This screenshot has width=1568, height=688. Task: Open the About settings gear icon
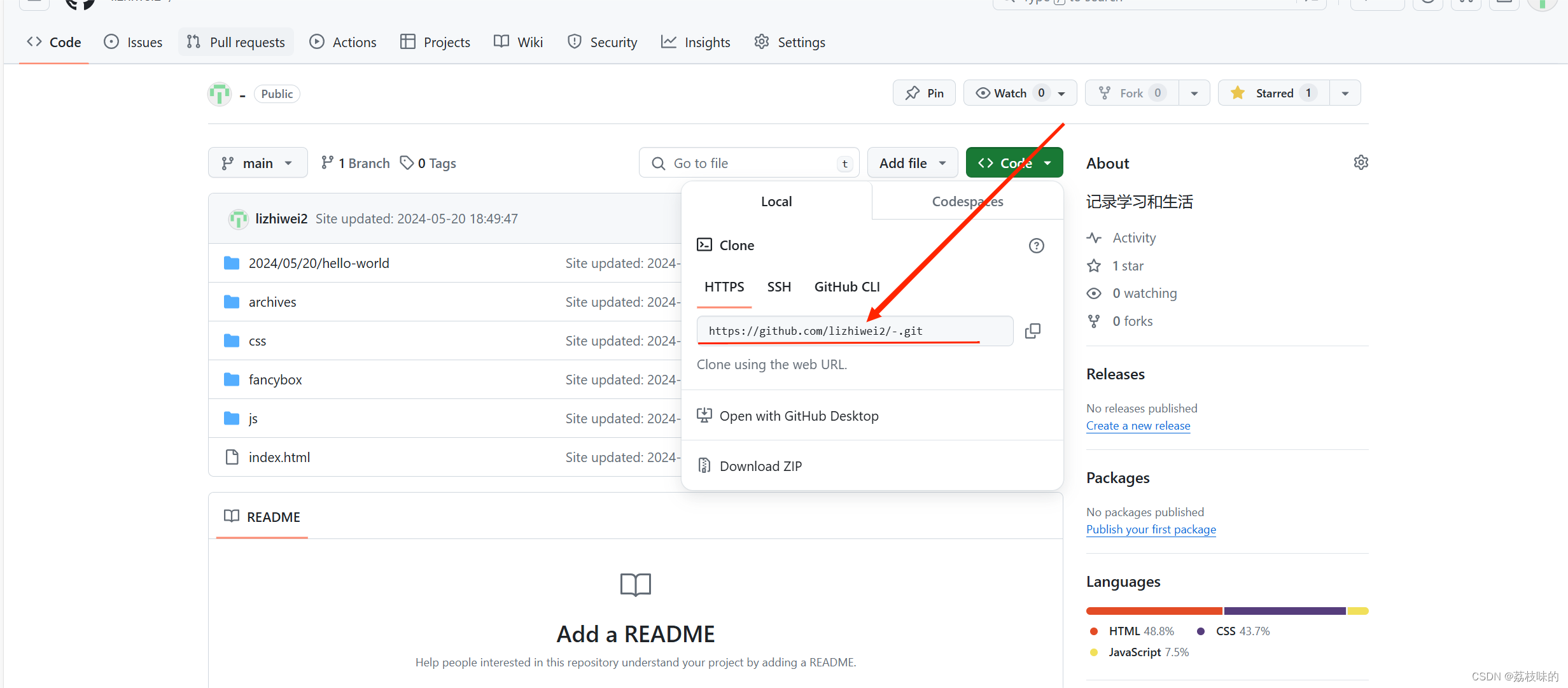coord(1361,163)
